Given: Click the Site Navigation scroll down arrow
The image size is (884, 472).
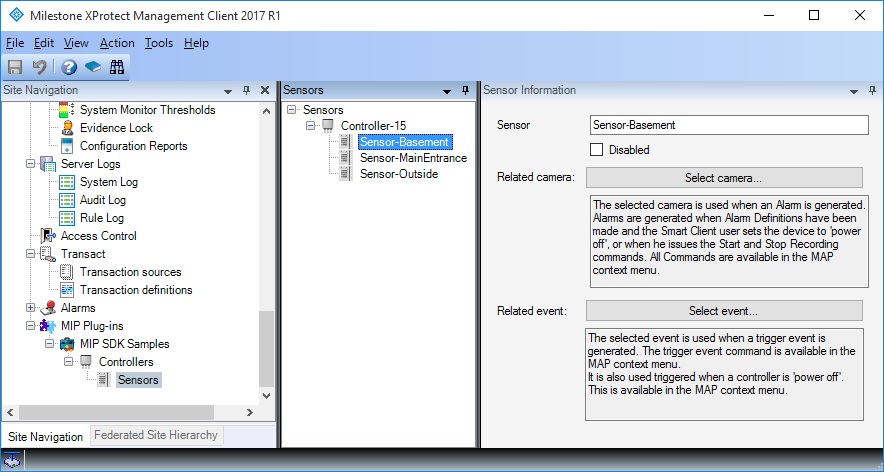Looking at the screenshot, I should tap(267, 396).
